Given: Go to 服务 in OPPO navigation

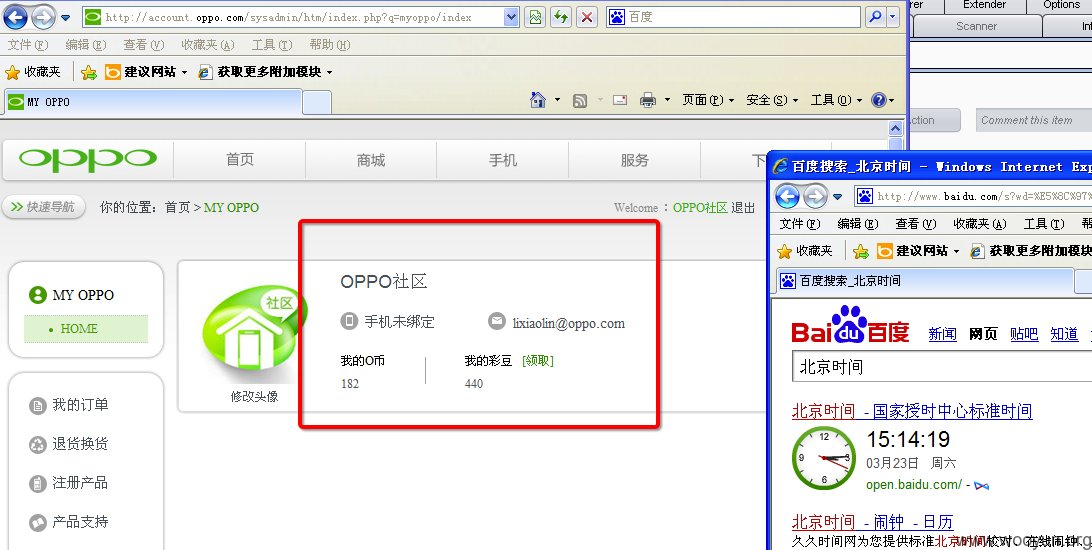Looking at the screenshot, I should tap(634, 160).
